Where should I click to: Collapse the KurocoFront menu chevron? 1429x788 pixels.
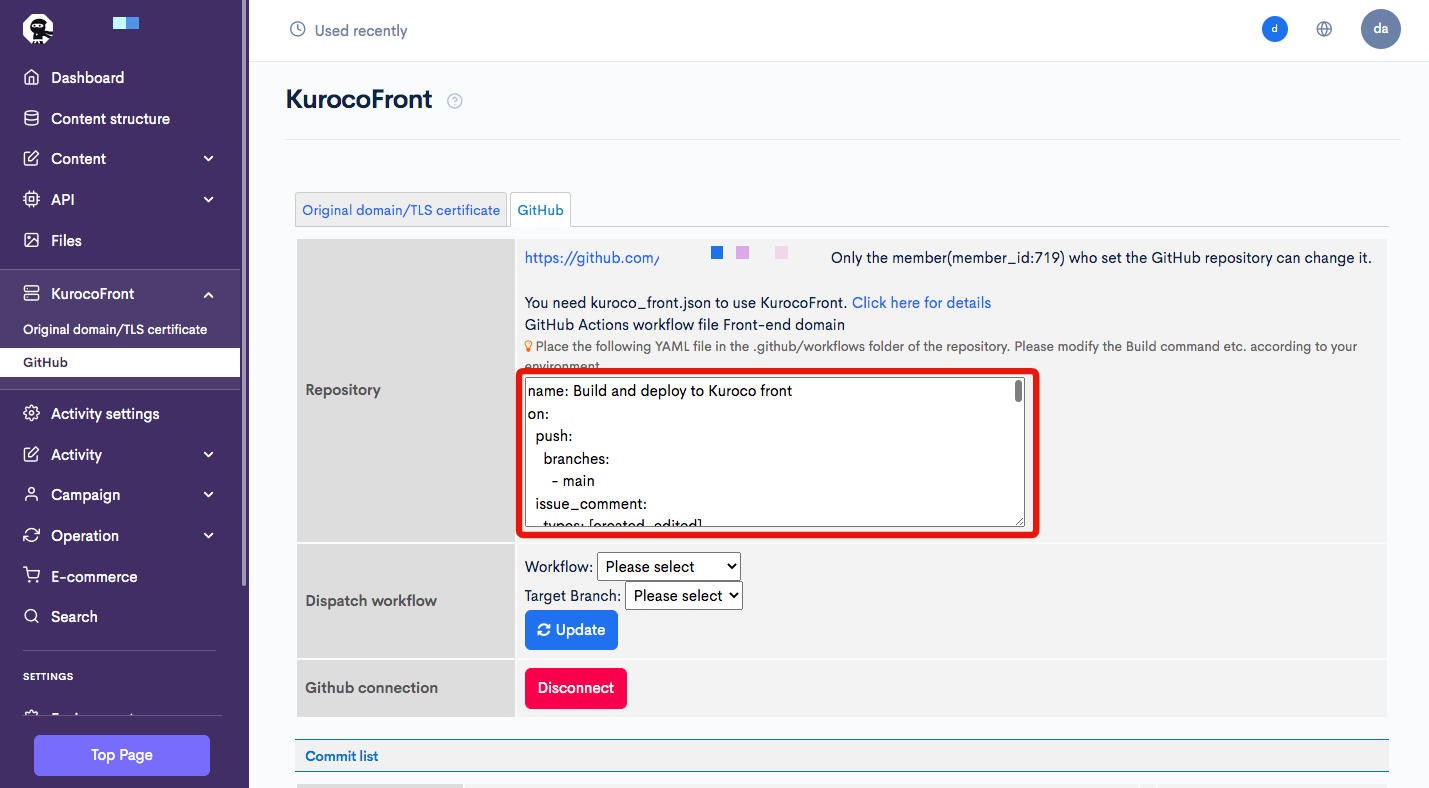tap(208, 294)
